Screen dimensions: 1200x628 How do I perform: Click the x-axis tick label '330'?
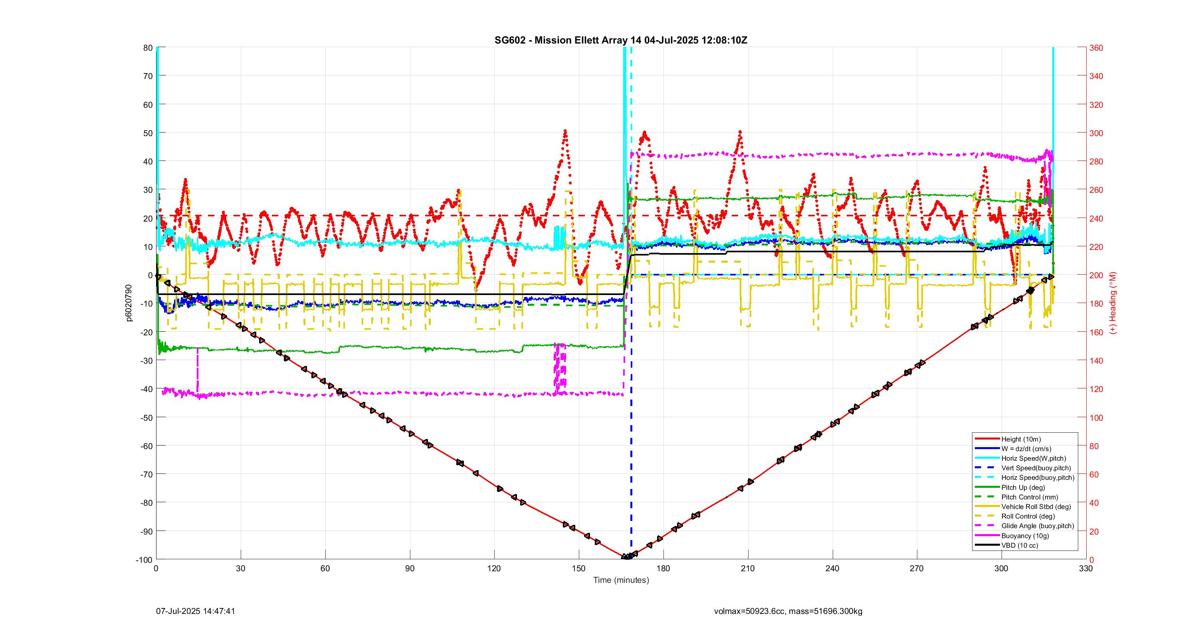coord(1086,567)
